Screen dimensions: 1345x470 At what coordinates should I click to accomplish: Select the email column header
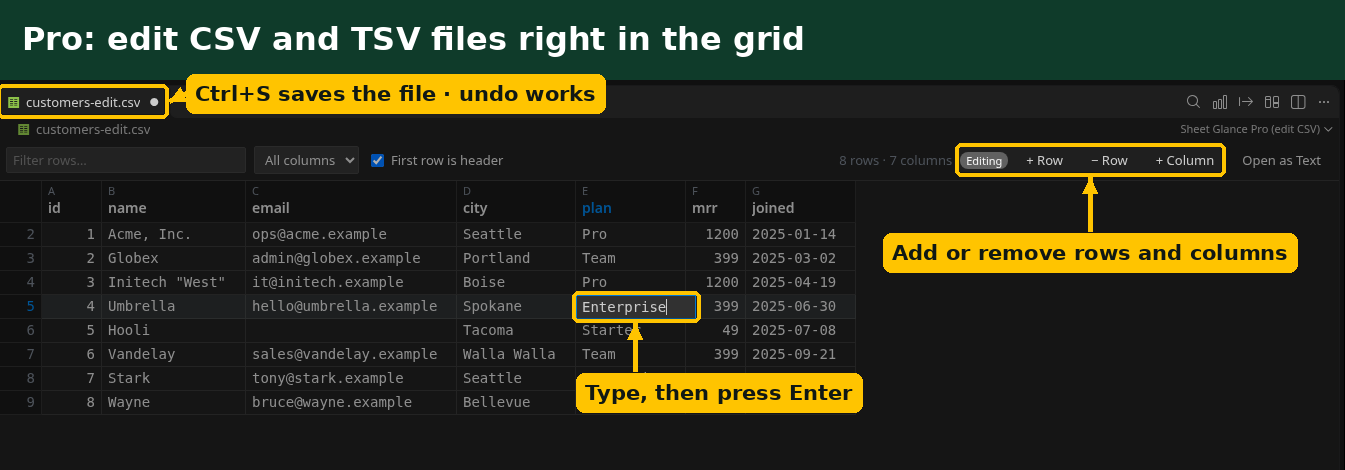click(x=350, y=201)
